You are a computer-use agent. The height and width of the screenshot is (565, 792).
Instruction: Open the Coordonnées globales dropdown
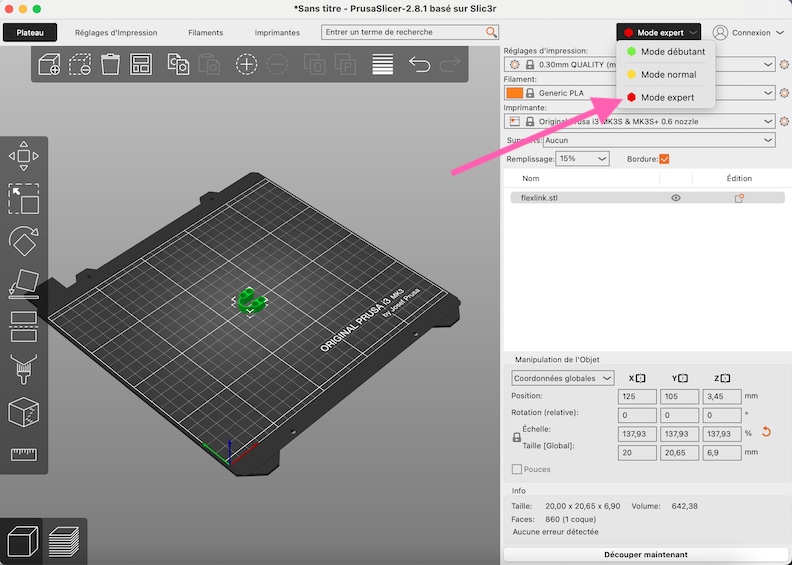(x=563, y=378)
